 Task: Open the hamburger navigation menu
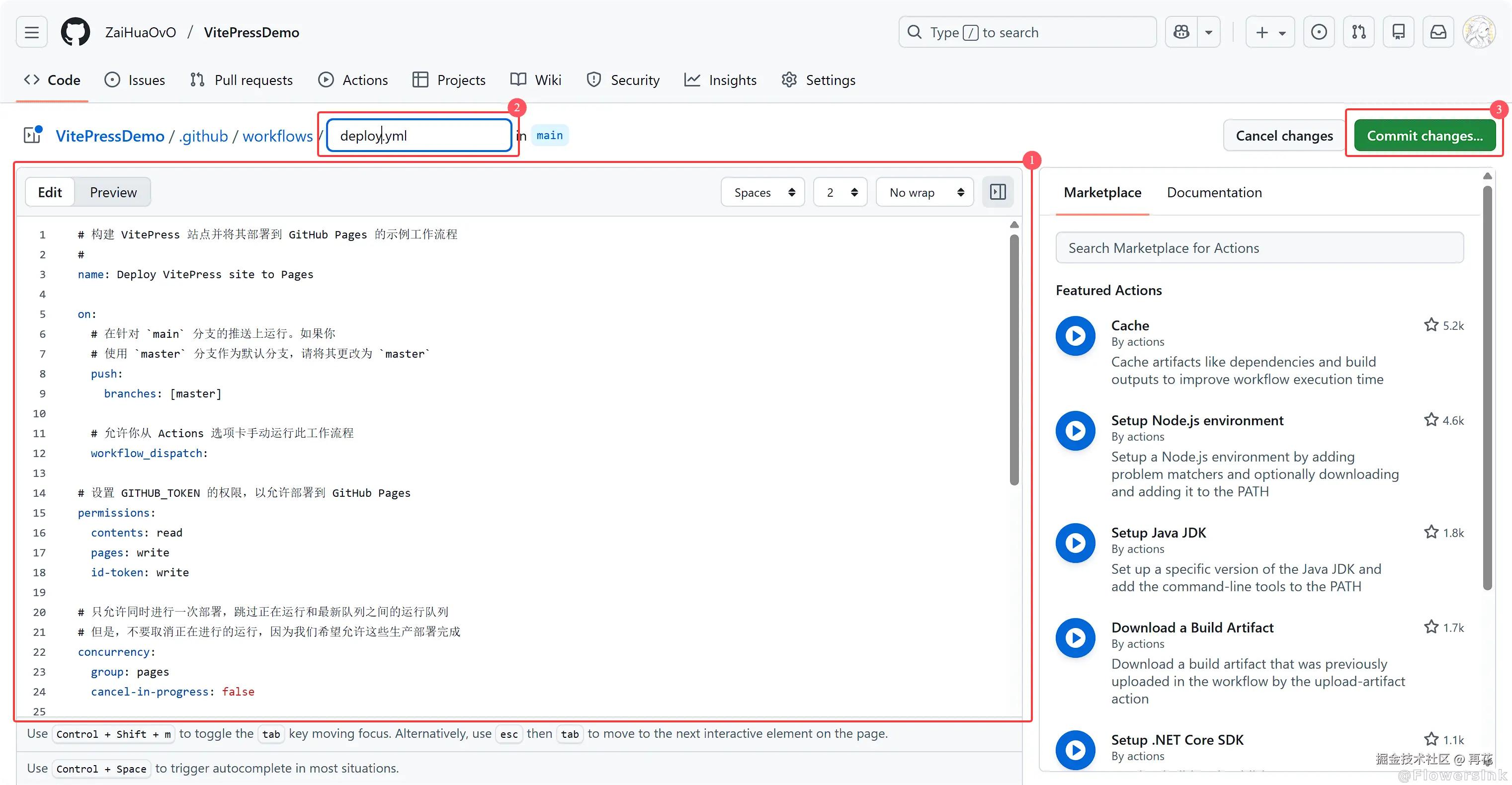[x=32, y=32]
